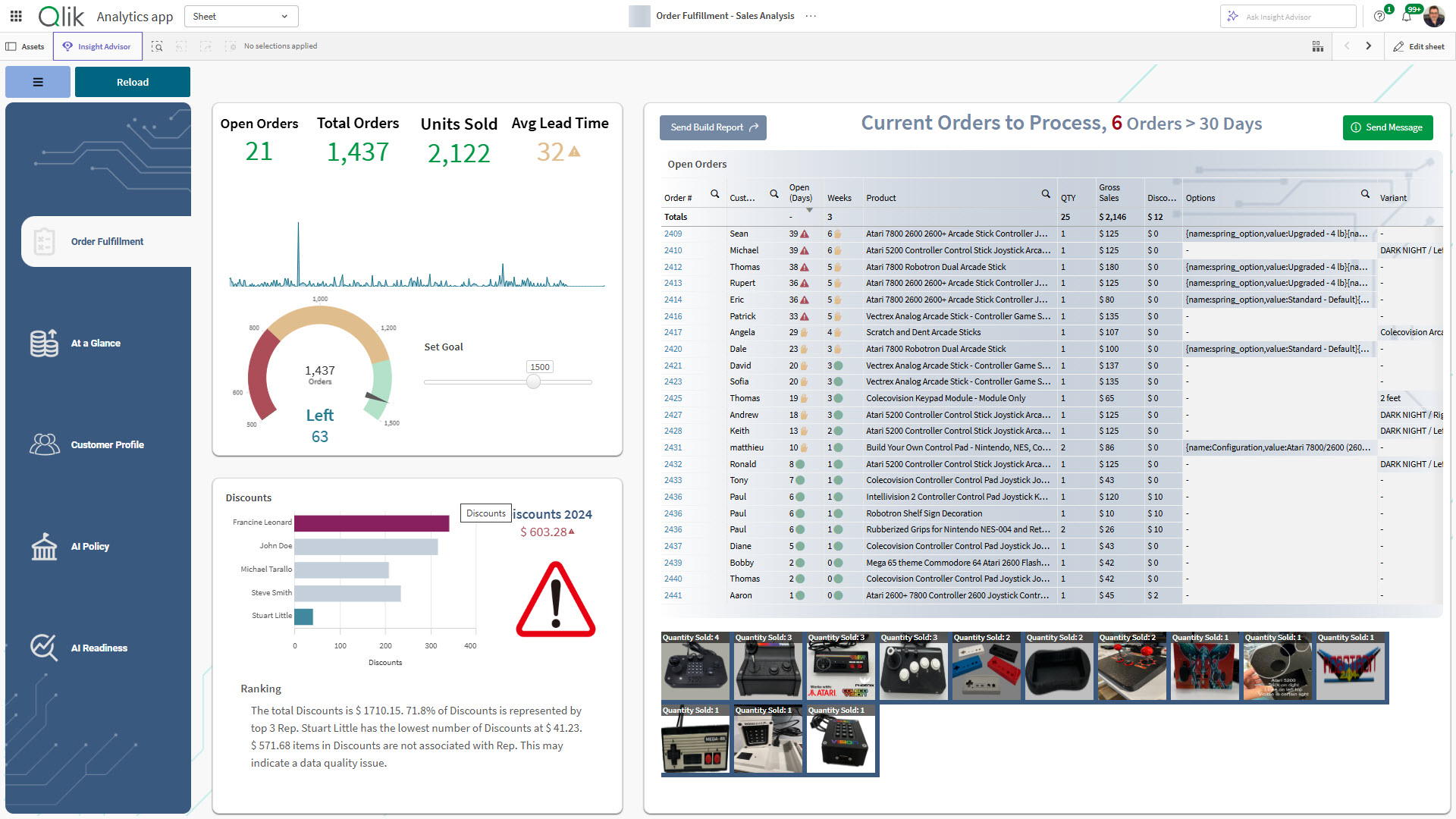Go to next sheet arrow

1369,46
